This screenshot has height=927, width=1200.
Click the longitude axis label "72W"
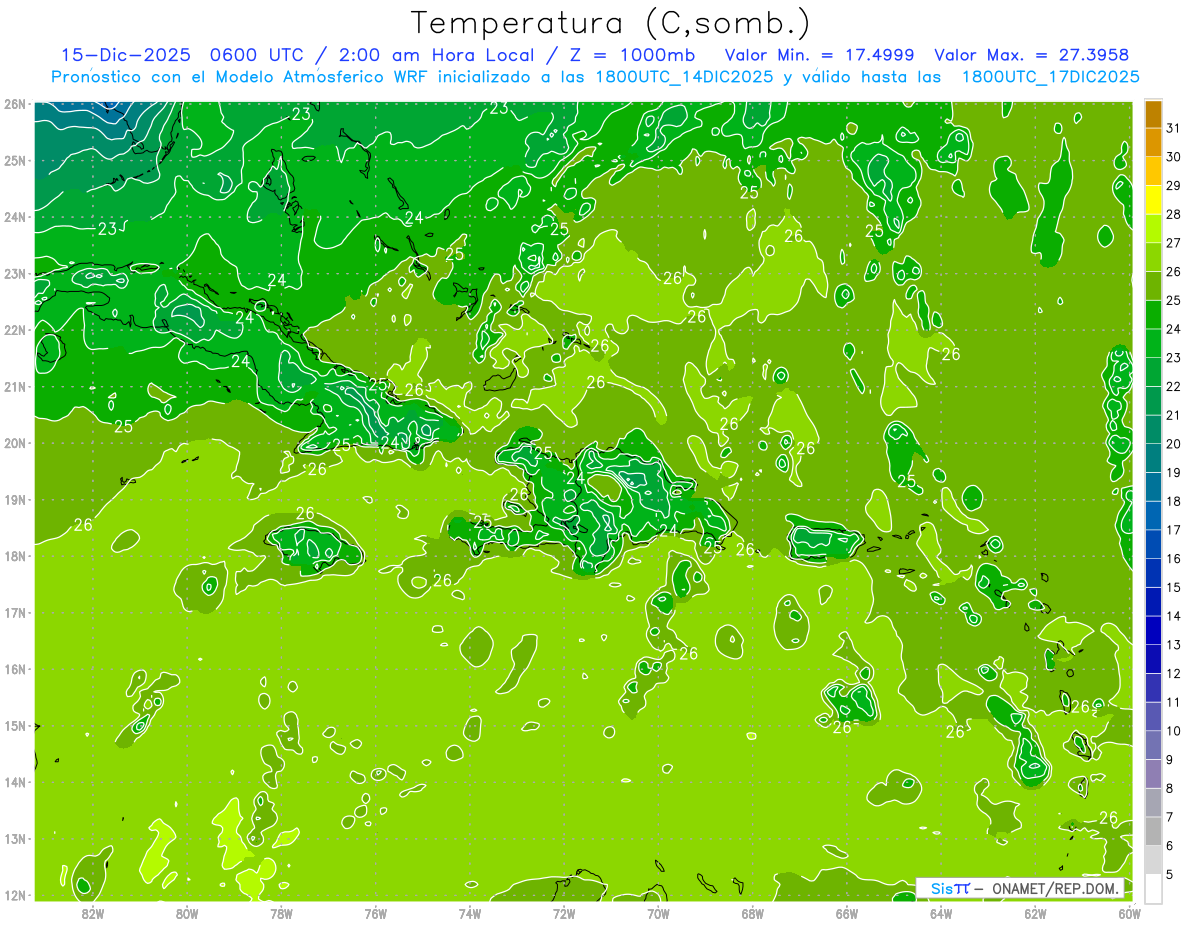564,913
